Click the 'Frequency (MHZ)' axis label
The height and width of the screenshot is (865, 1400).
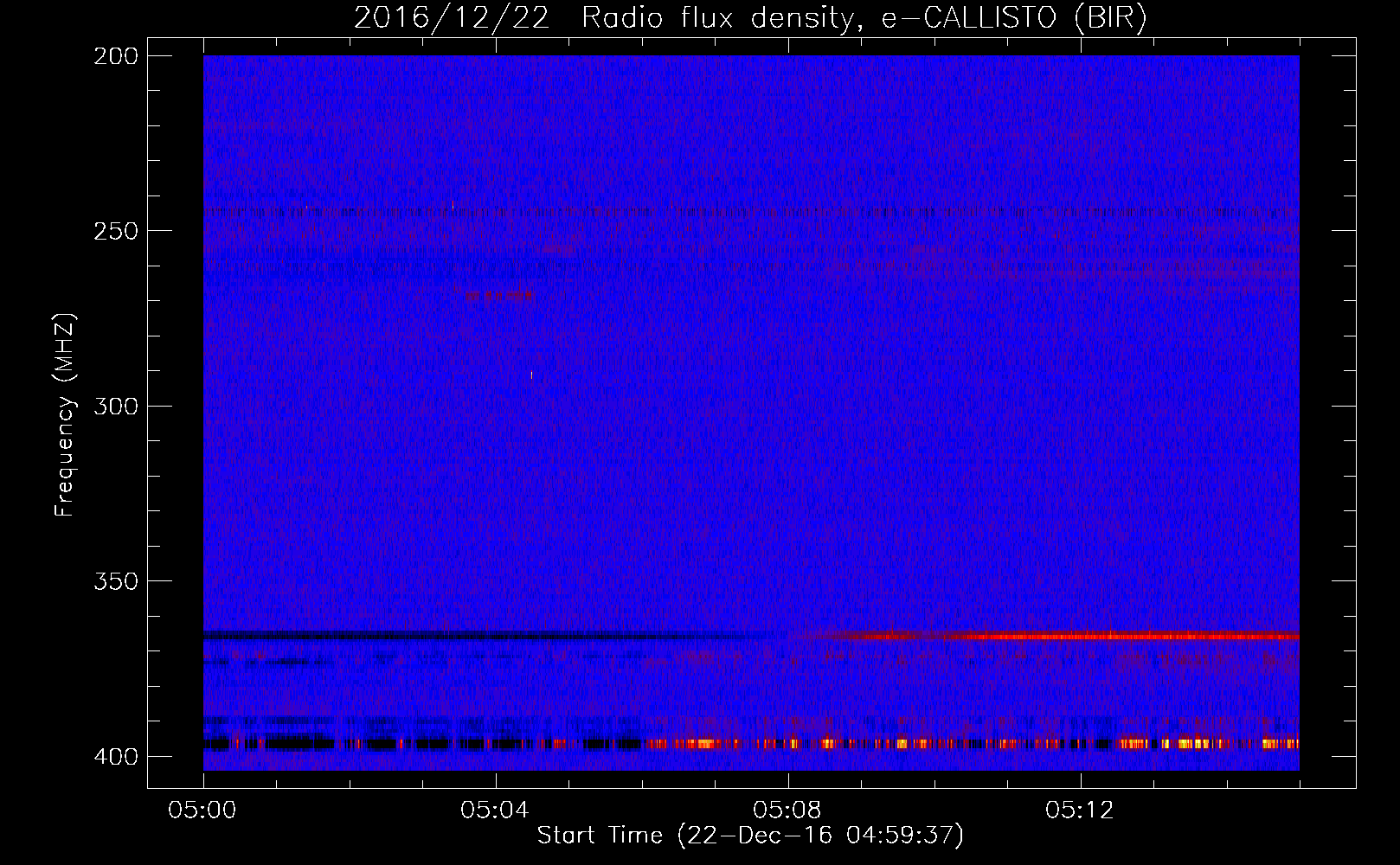pyautogui.click(x=66, y=415)
